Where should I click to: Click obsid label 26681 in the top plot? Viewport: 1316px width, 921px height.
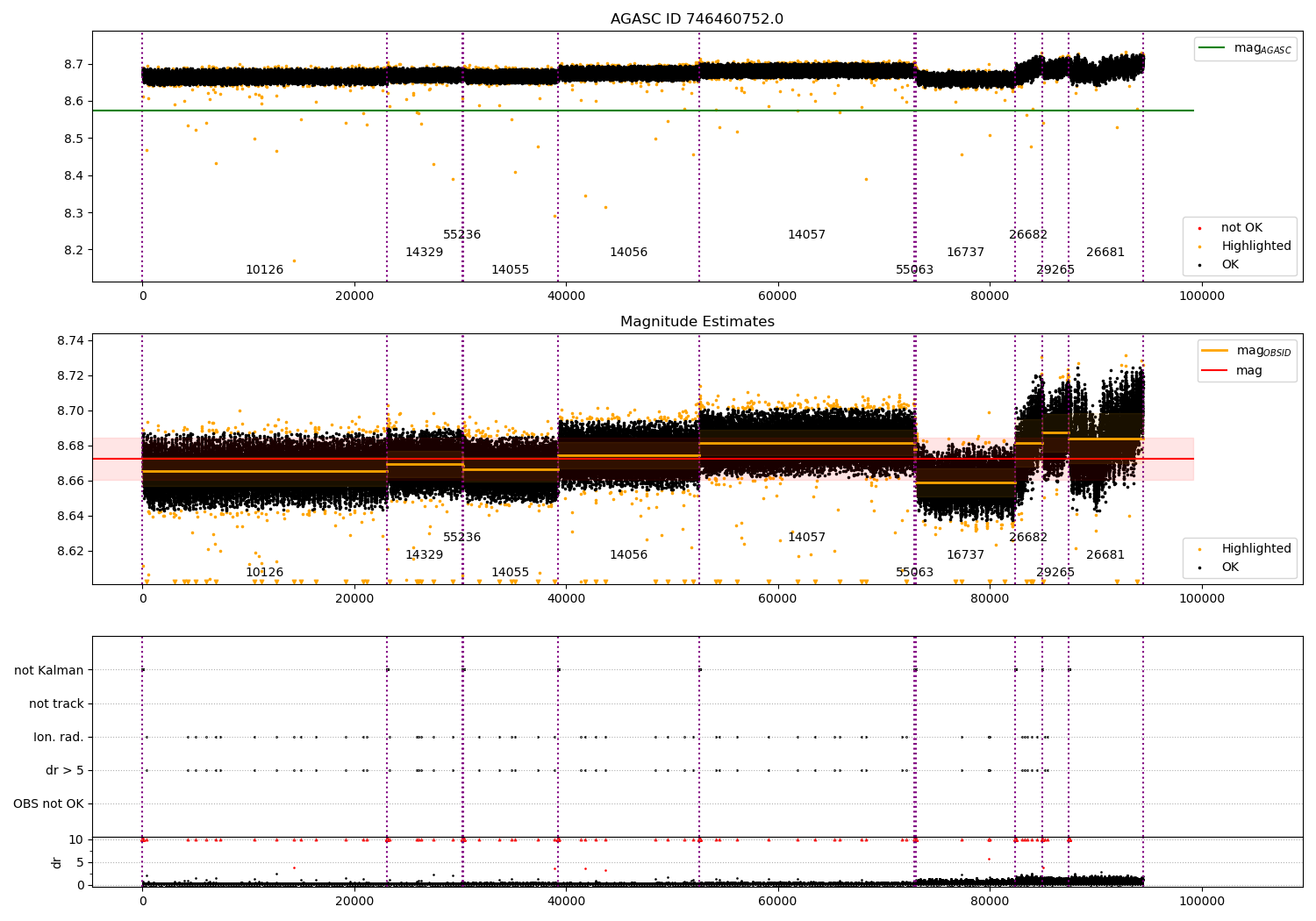(1105, 253)
